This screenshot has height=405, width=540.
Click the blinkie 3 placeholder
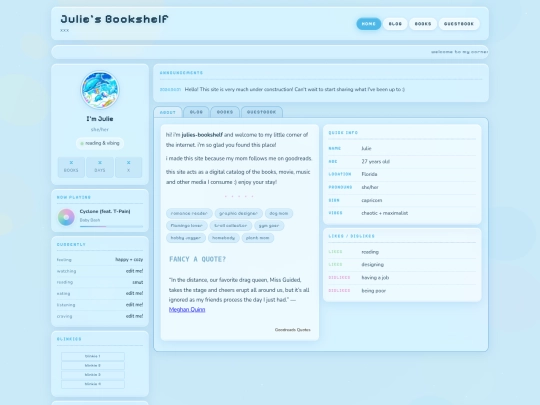click(x=93, y=375)
